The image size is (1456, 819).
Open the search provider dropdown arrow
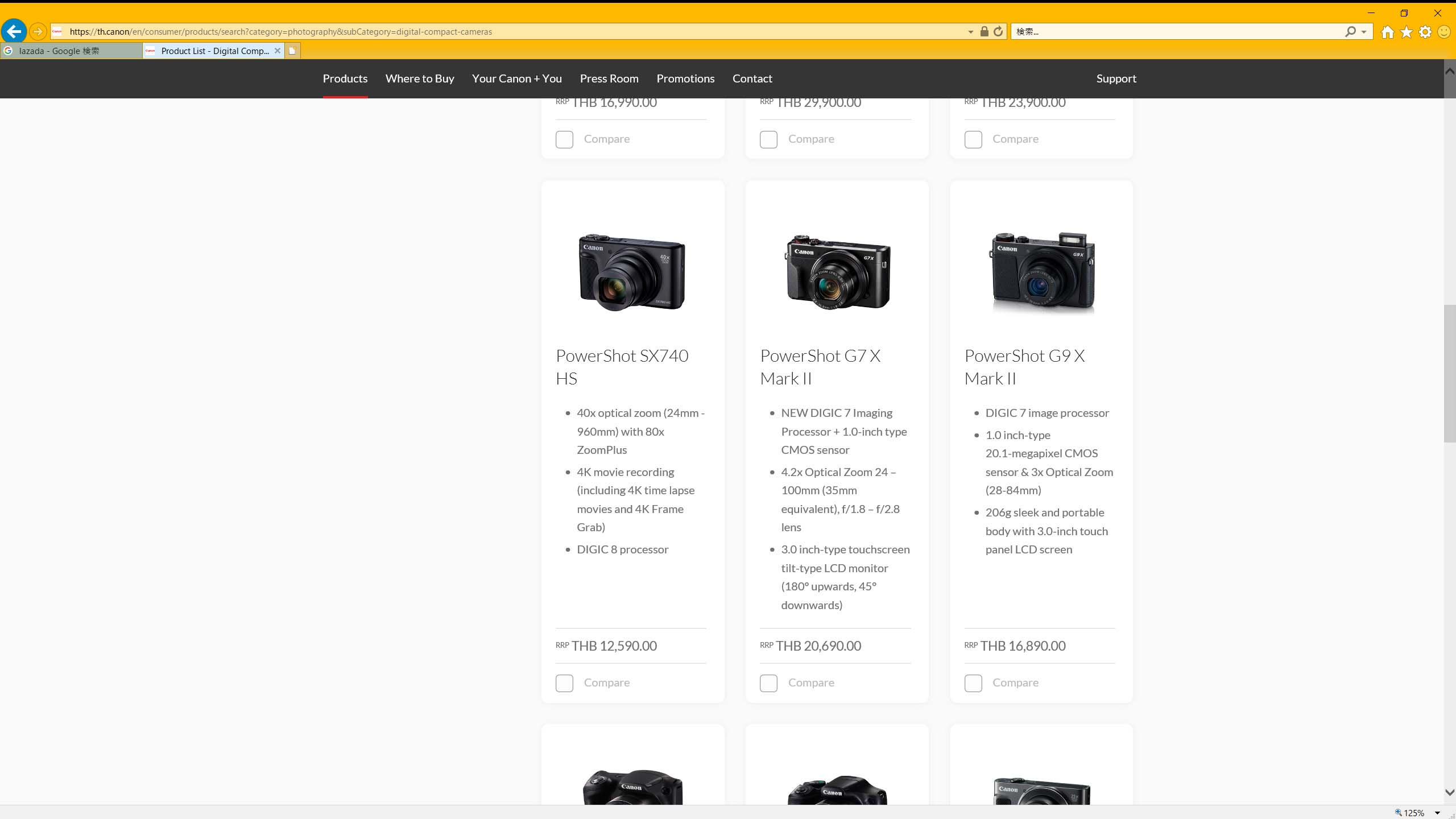click(1364, 32)
